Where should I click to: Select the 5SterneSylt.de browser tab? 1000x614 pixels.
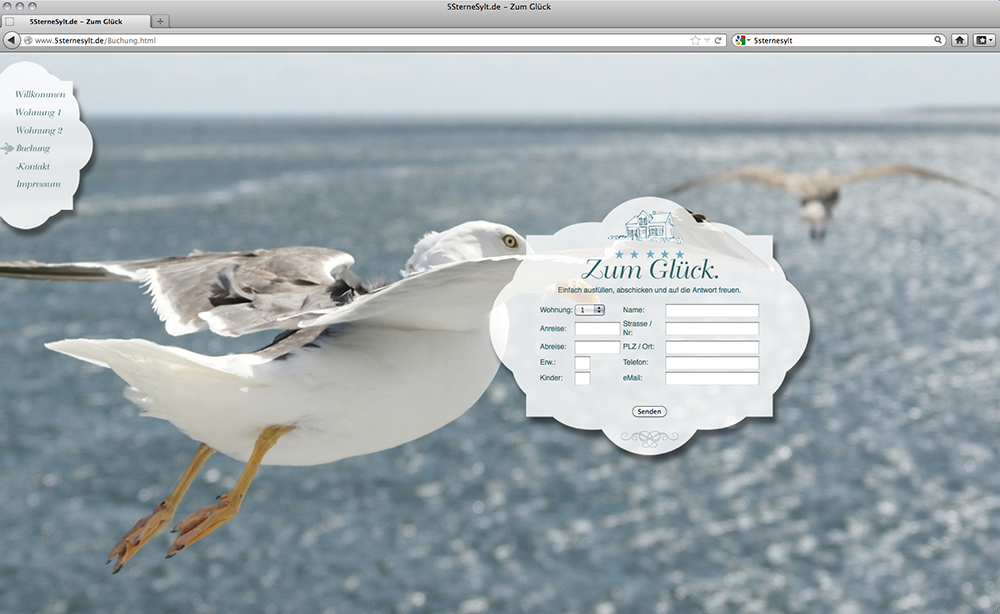coord(78,21)
